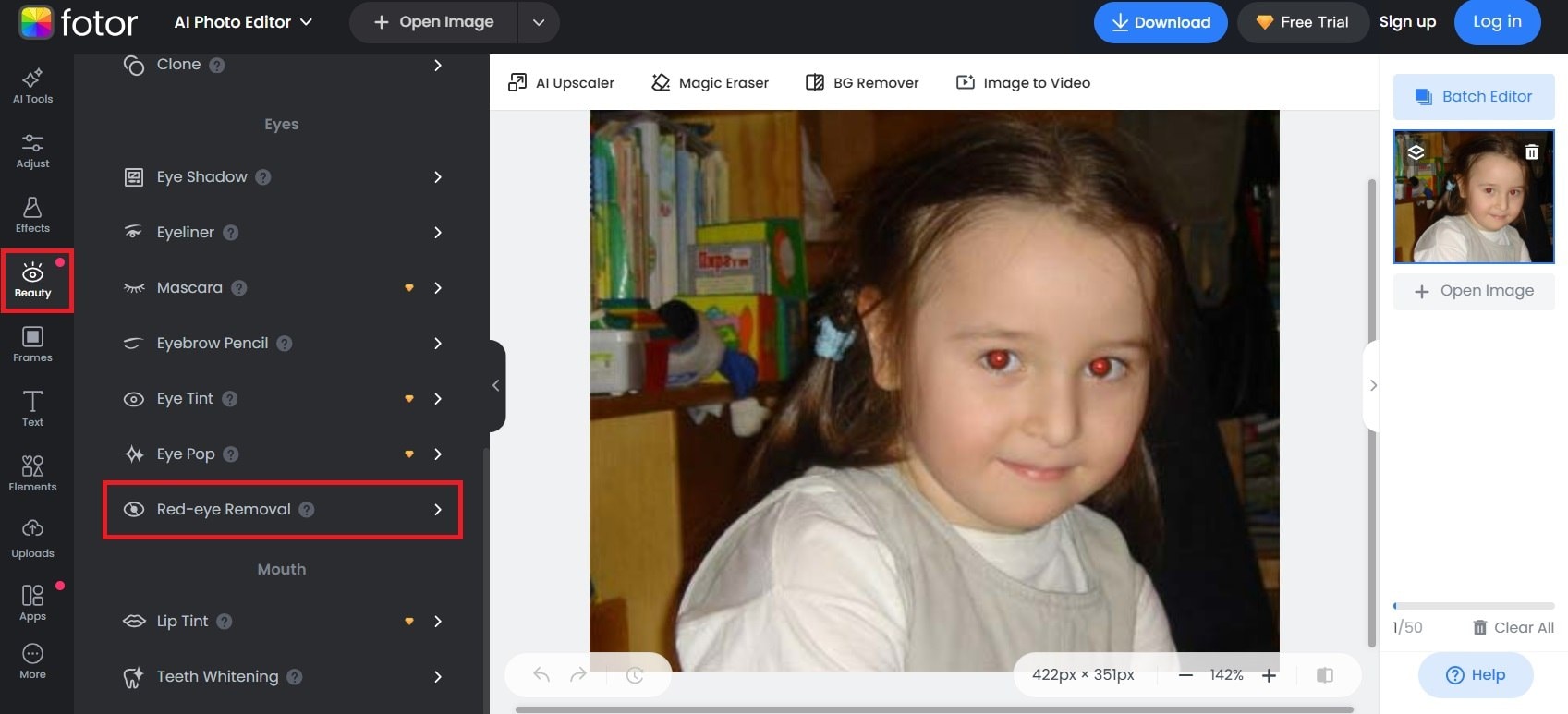Open the Batch Editor
1568x714 pixels.
[1474, 96]
